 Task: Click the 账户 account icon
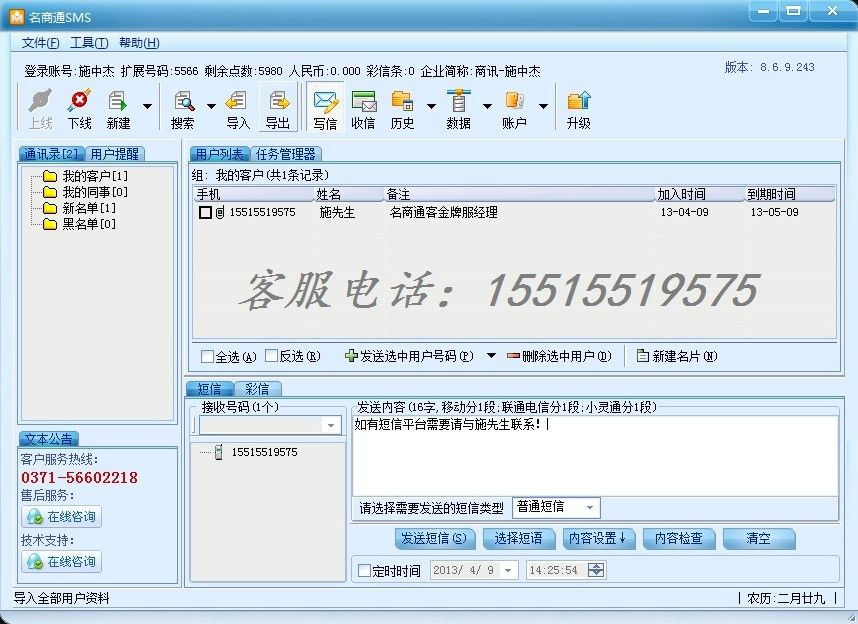(x=514, y=108)
